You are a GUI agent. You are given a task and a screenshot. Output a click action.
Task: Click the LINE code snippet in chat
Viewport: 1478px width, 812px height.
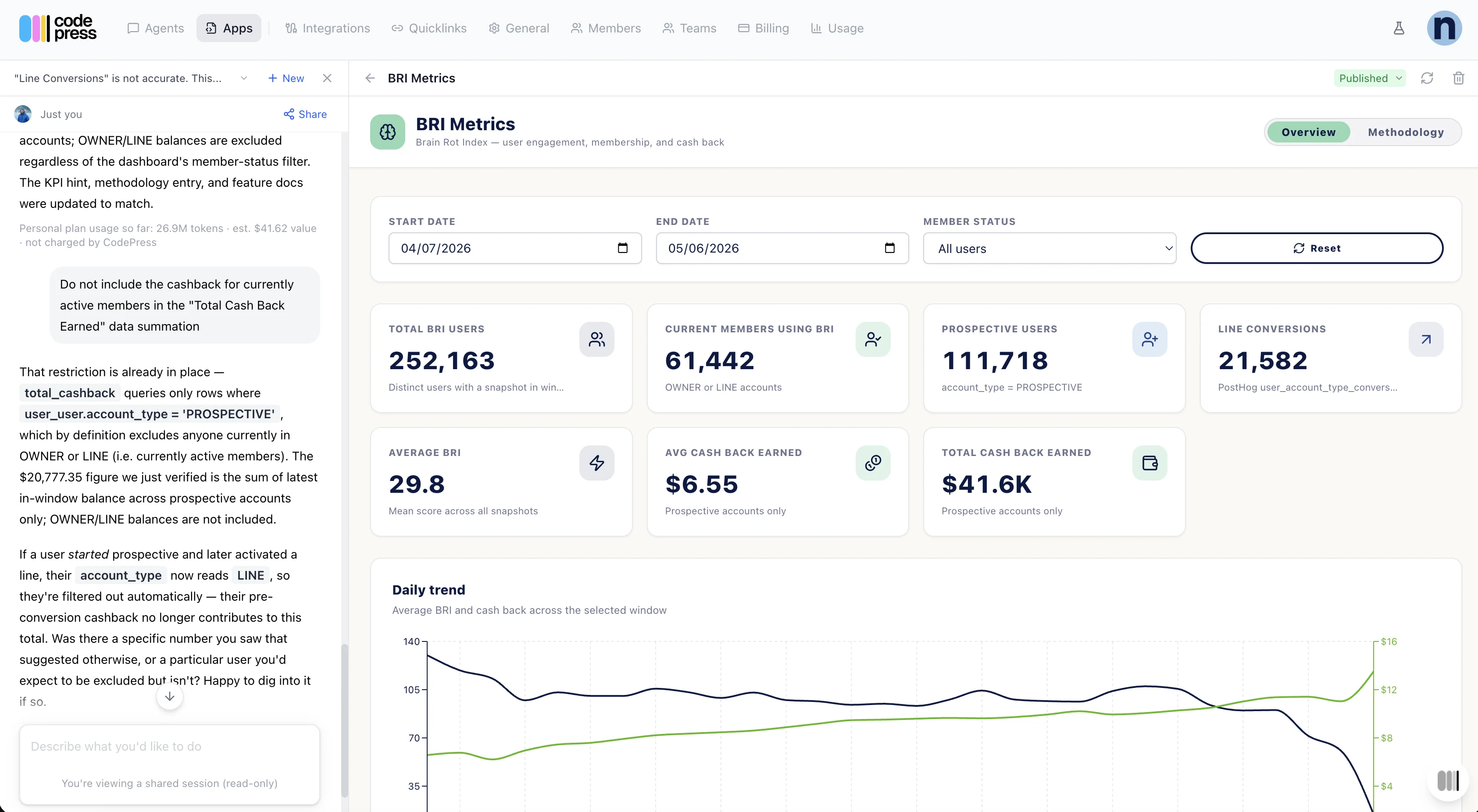pos(250,575)
